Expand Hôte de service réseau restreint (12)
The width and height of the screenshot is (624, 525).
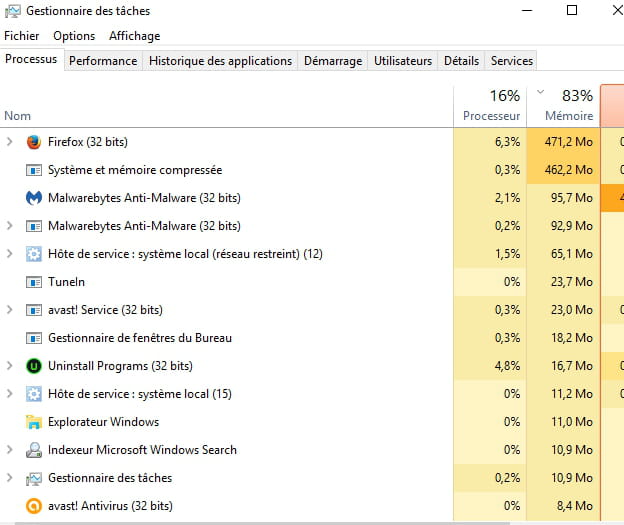click(x=10, y=254)
